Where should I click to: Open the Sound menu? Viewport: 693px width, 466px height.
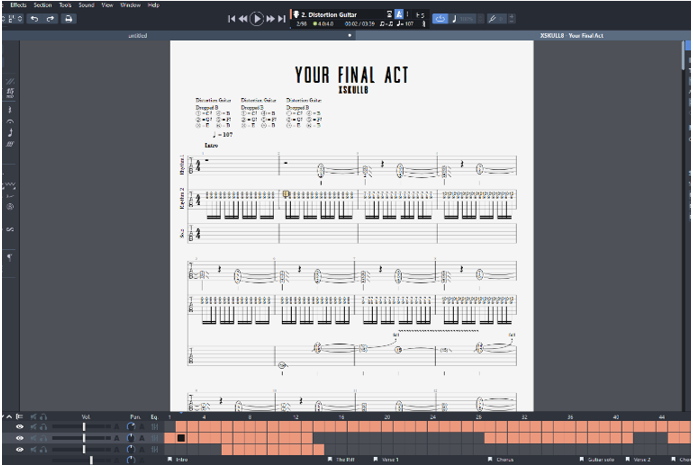coord(87,5)
